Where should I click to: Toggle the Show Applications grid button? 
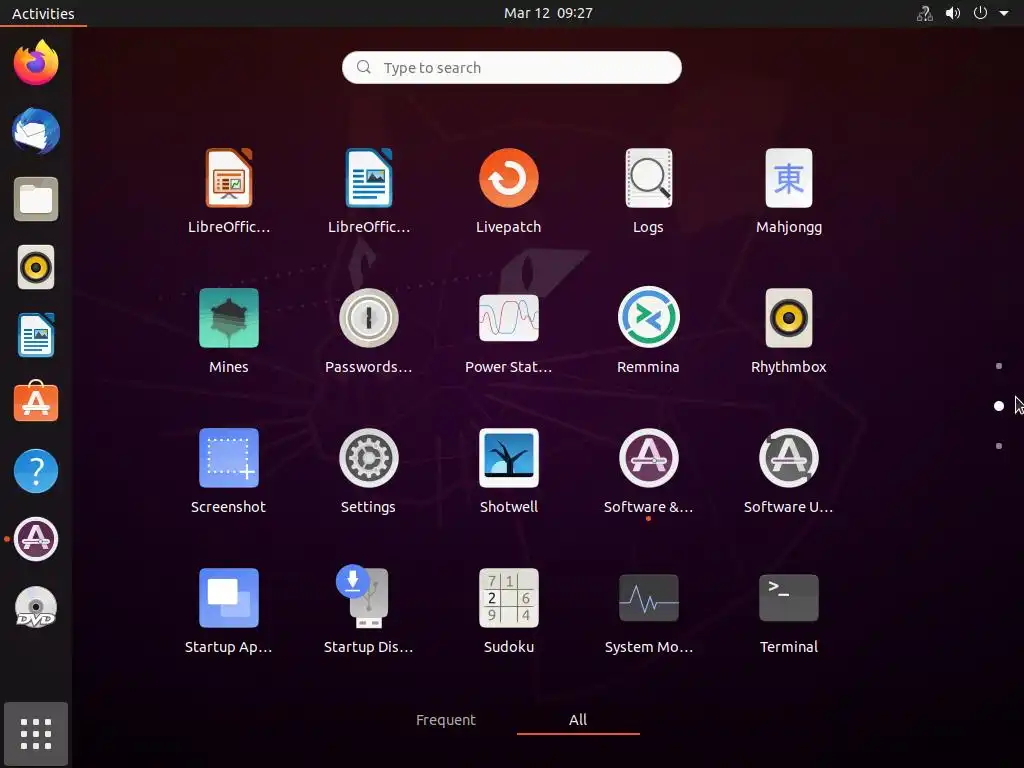(x=36, y=734)
